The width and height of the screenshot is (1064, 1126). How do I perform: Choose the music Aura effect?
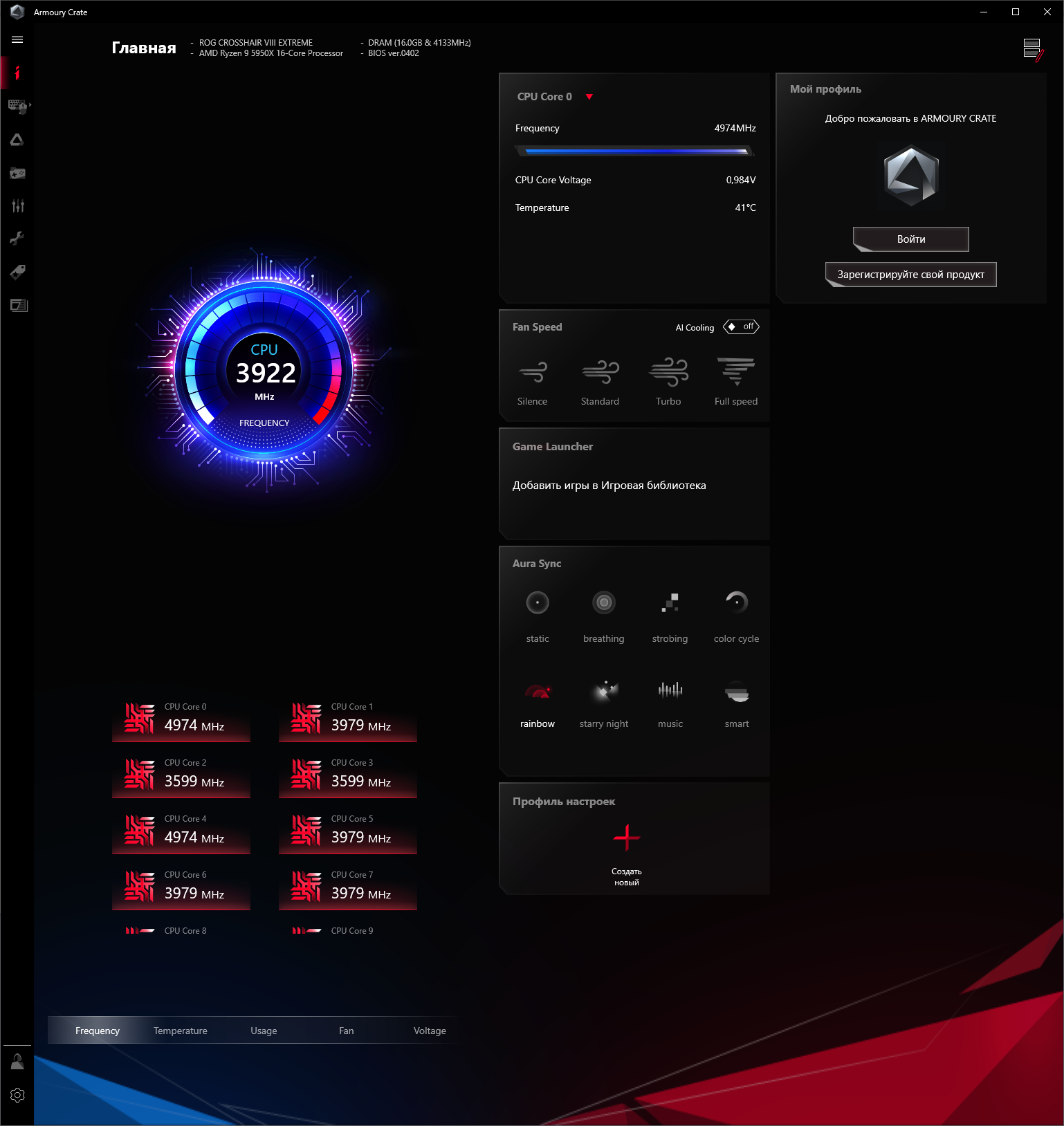tap(670, 704)
